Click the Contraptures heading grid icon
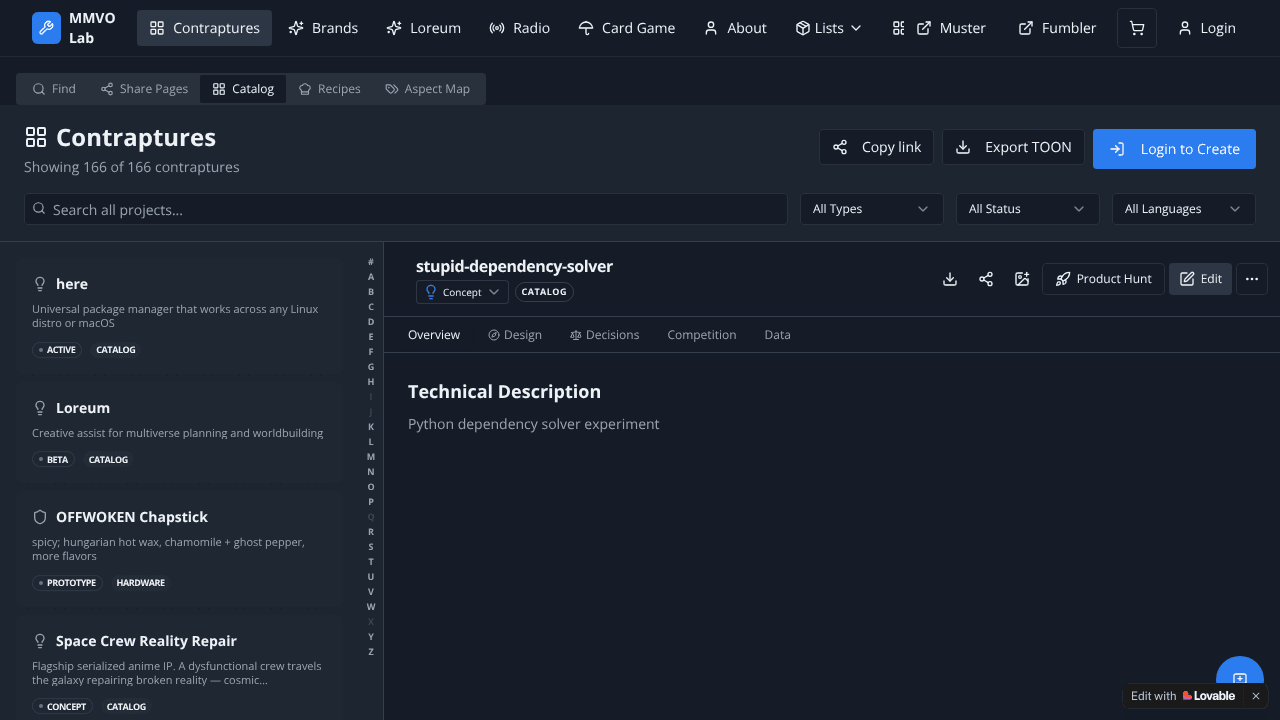 [x=36, y=137]
